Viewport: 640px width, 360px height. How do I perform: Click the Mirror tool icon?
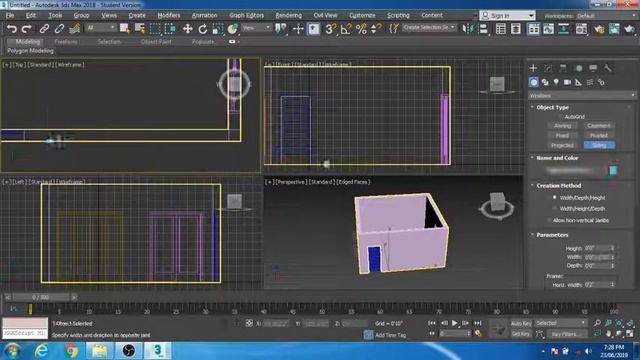point(468,29)
